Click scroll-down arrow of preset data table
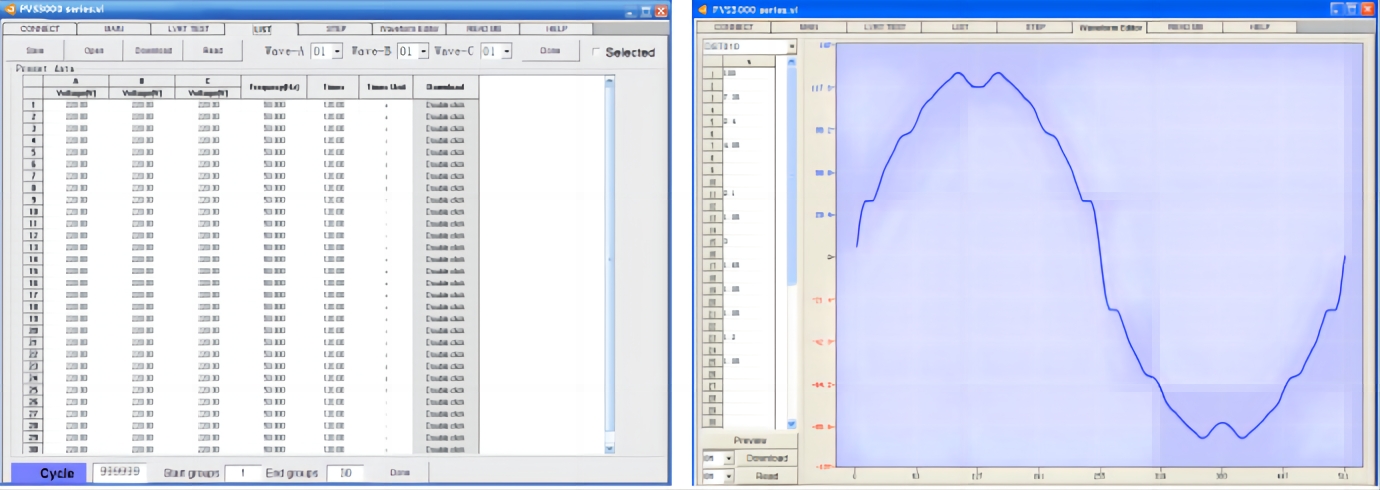This screenshot has width=1380, height=490. 611,449
